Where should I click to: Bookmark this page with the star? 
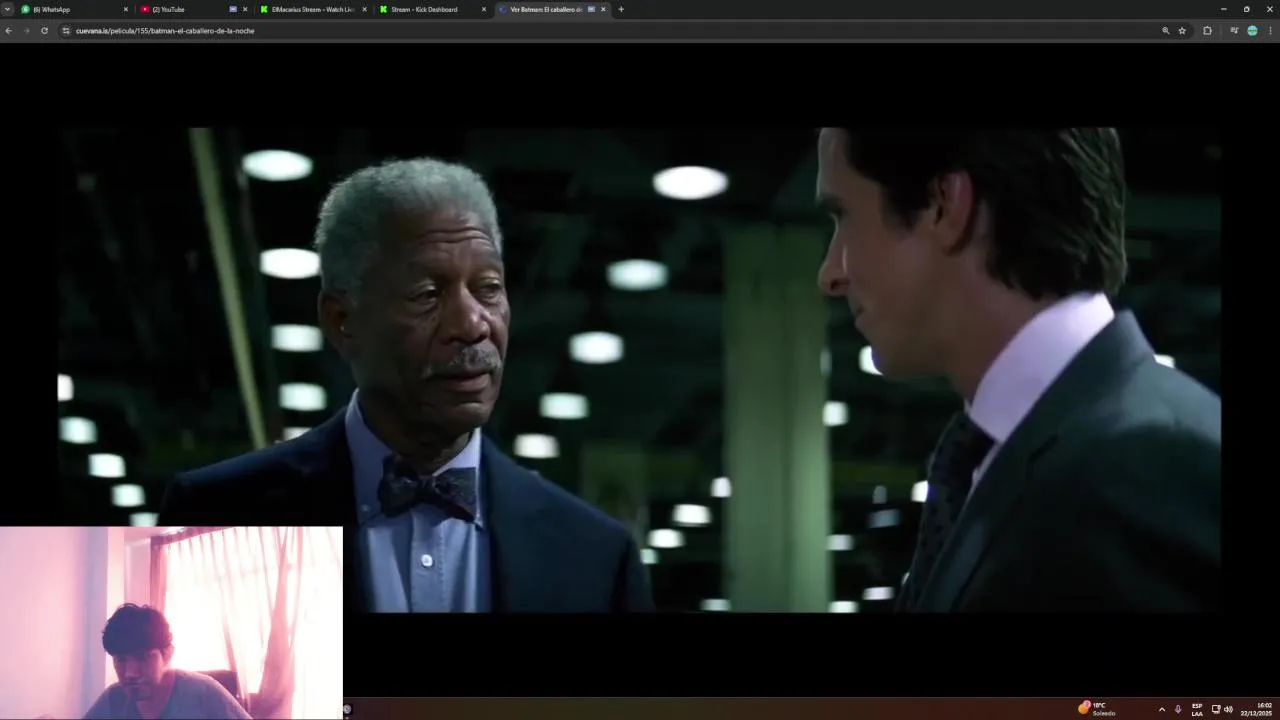(1182, 31)
